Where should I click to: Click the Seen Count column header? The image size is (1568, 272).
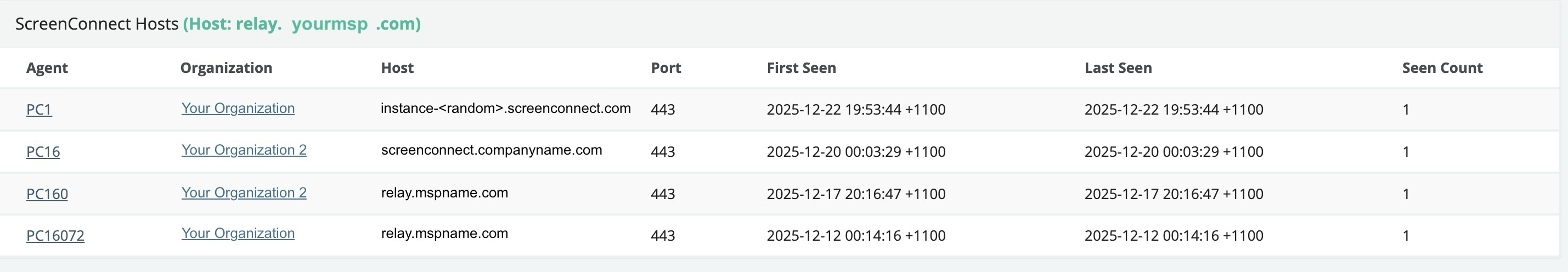[x=1442, y=68]
